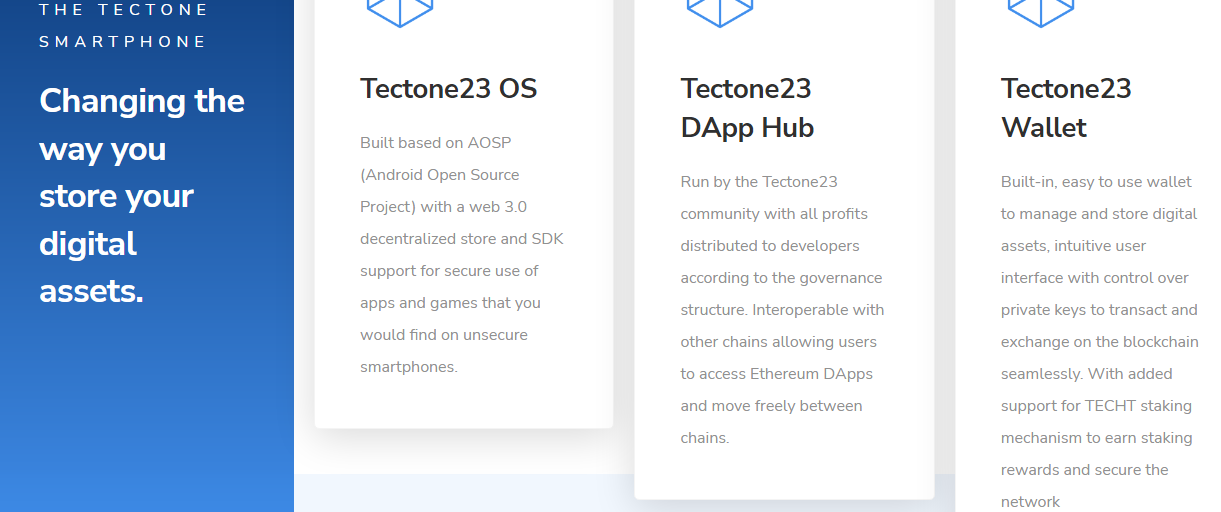This screenshot has width=1221, height=512.
Task: Click the cube icon above Tectone23 Wallet
Action: 1040,11
